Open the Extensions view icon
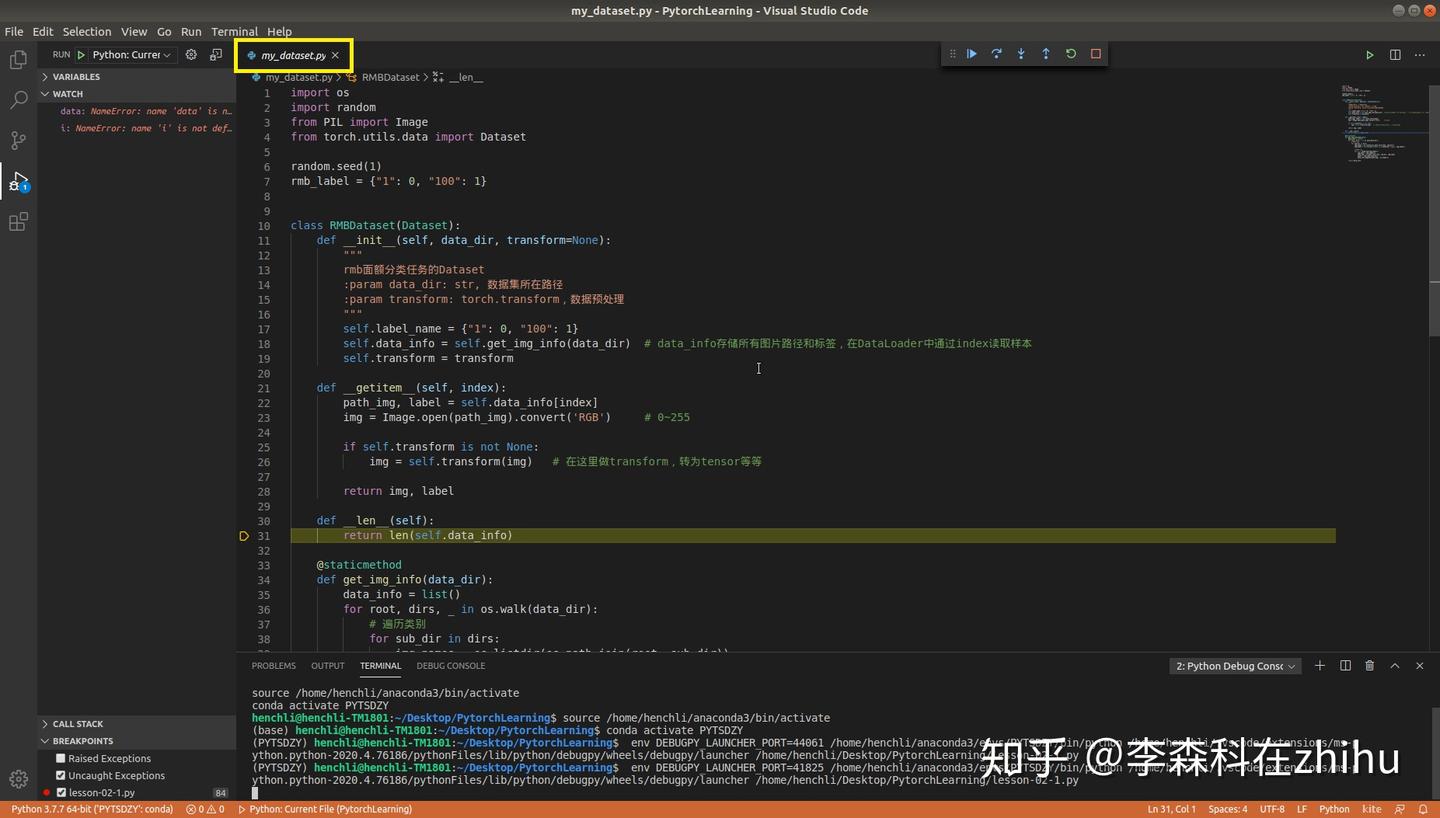The height and width of the screenshot is (818, 1440). click(x=18, y=222)
